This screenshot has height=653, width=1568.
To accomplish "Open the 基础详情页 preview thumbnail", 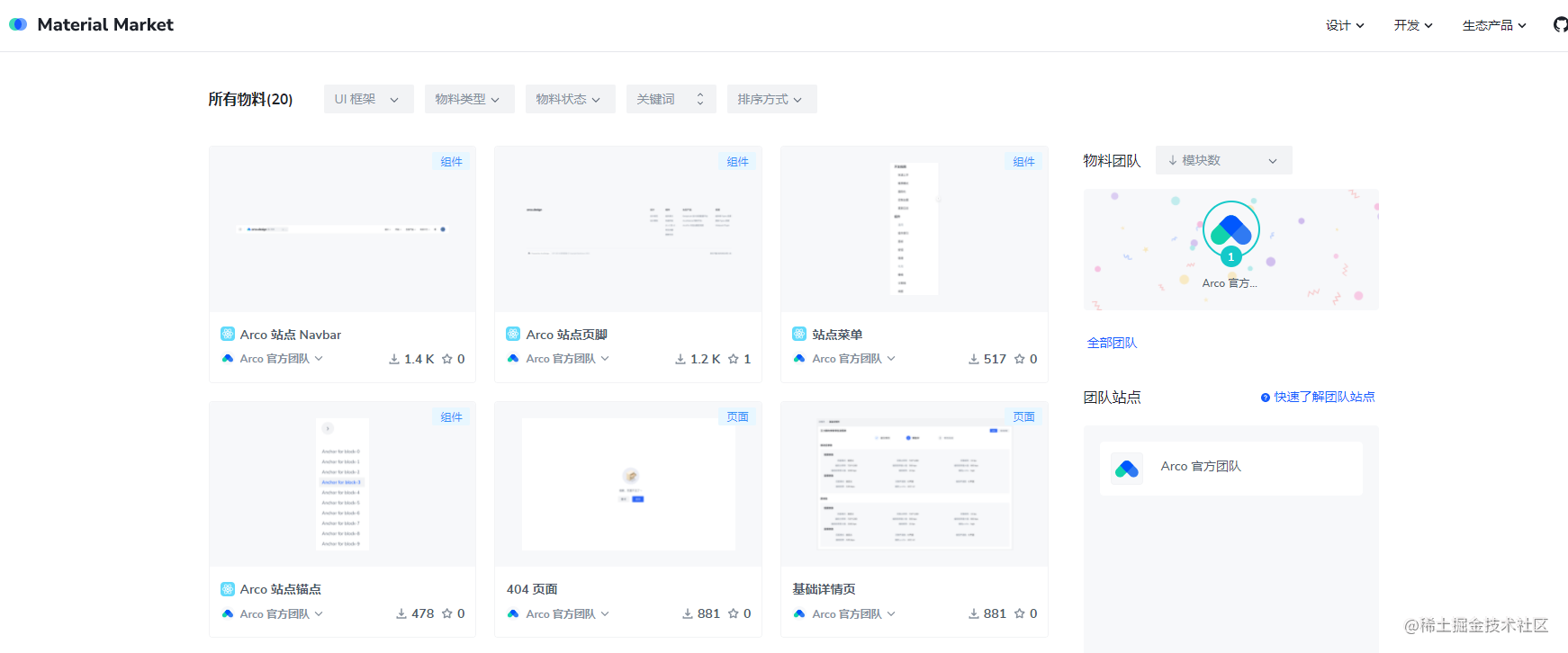I will click(915, 484).
